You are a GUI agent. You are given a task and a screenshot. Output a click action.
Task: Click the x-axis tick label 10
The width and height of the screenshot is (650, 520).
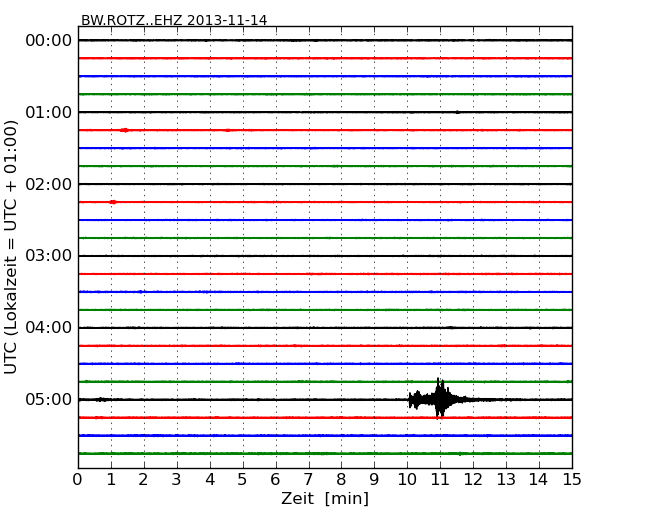[x=407, y=480]
